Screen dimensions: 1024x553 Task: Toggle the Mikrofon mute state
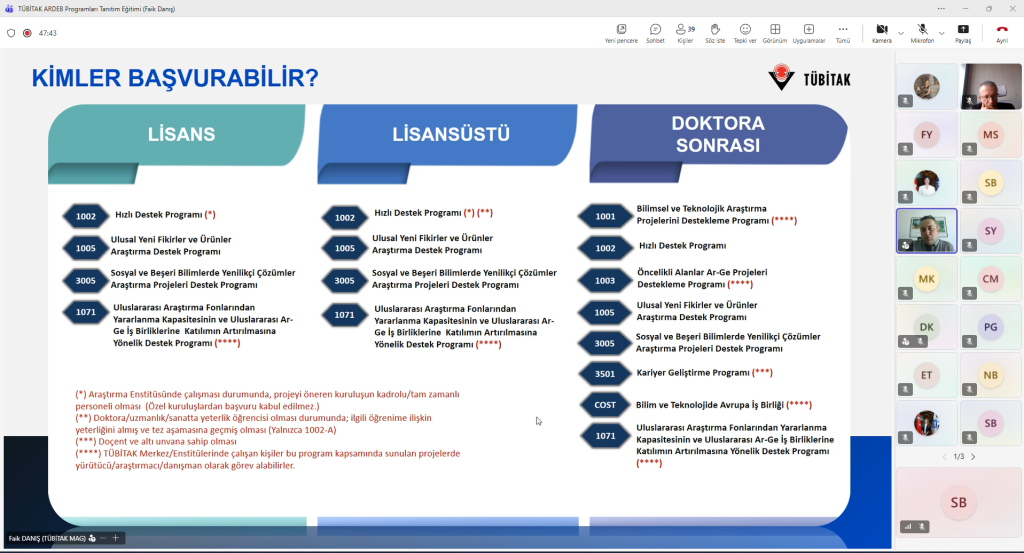point(922,33)
